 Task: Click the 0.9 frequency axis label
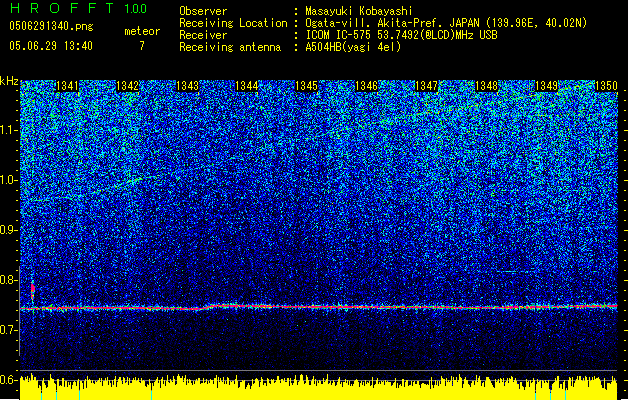pos(9,230)
